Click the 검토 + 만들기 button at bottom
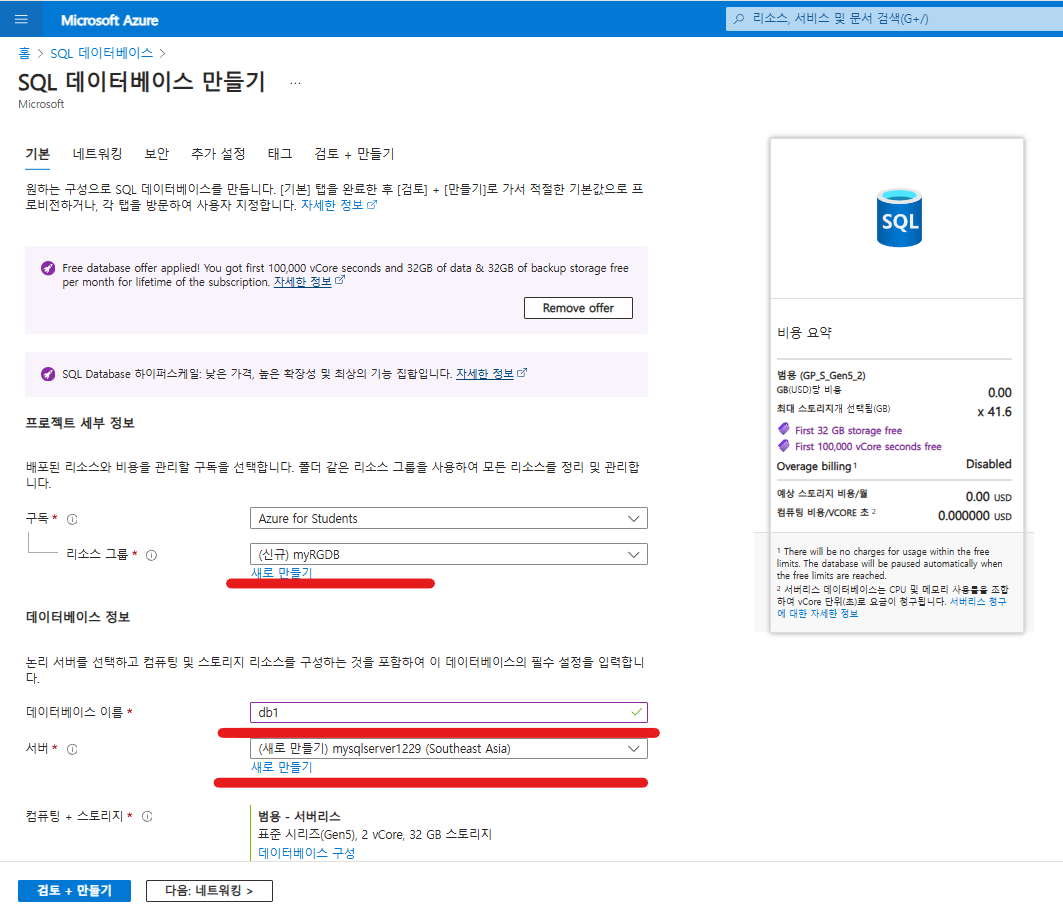The height and width of the screenshot is (912, 1063). [75, 890]
